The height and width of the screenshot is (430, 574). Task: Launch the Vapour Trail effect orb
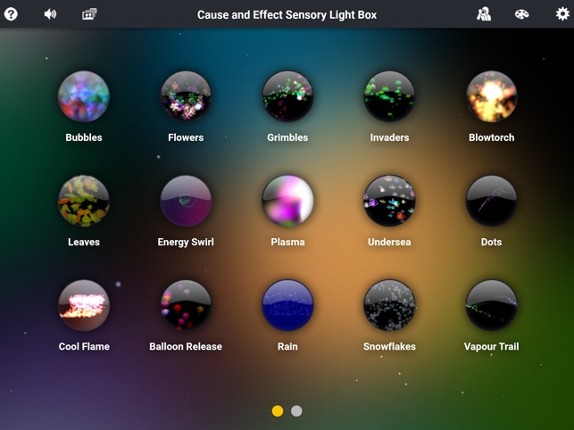click(492, 305)
